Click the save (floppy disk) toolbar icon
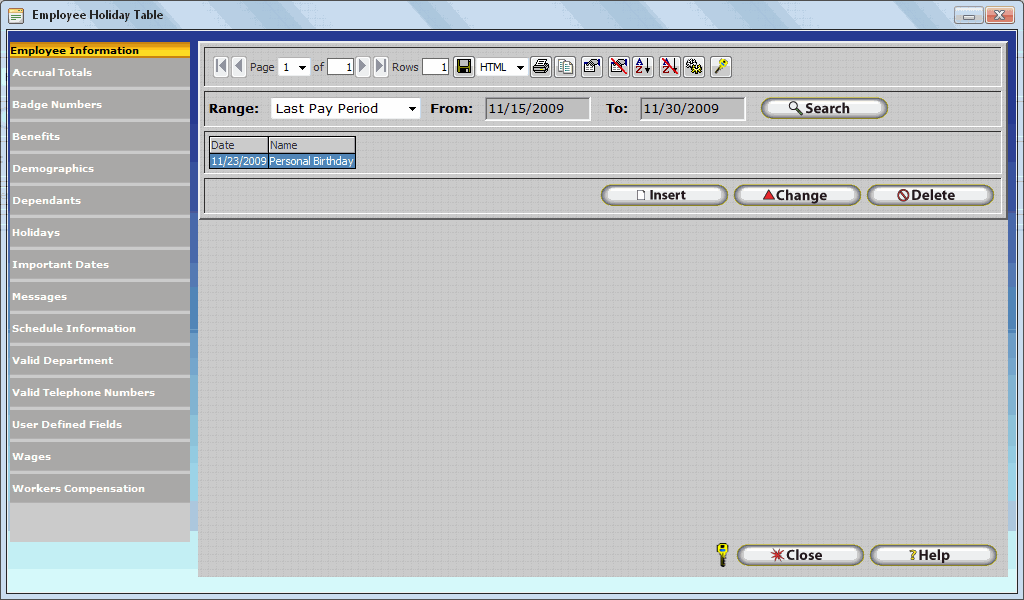The height and width of the screenshot is (600, 1024). click(464, 67)
